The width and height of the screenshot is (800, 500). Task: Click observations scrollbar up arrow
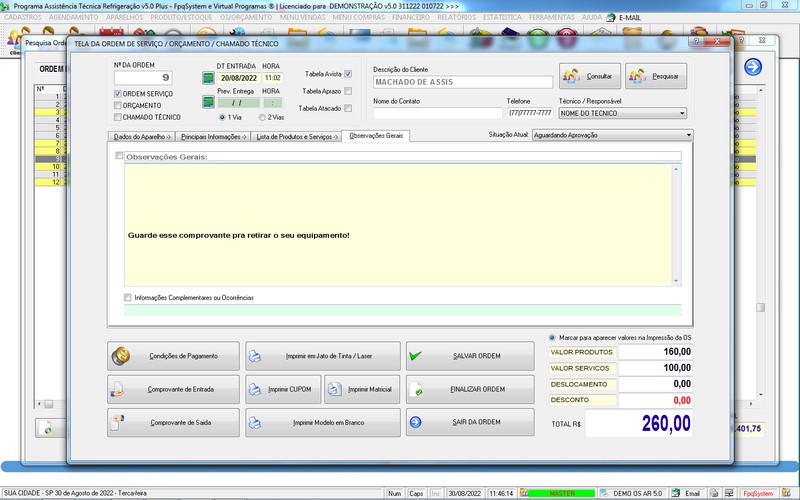677,169
